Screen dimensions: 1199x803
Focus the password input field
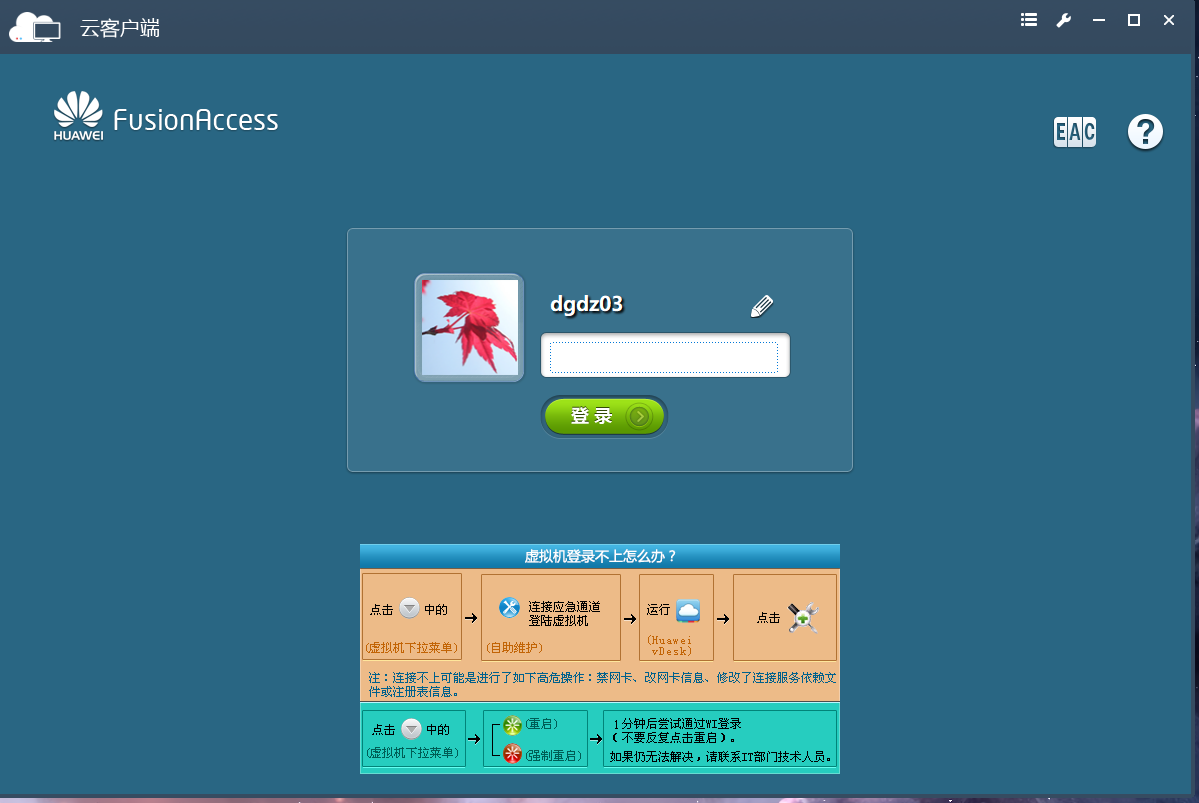(x=664, y=356)
